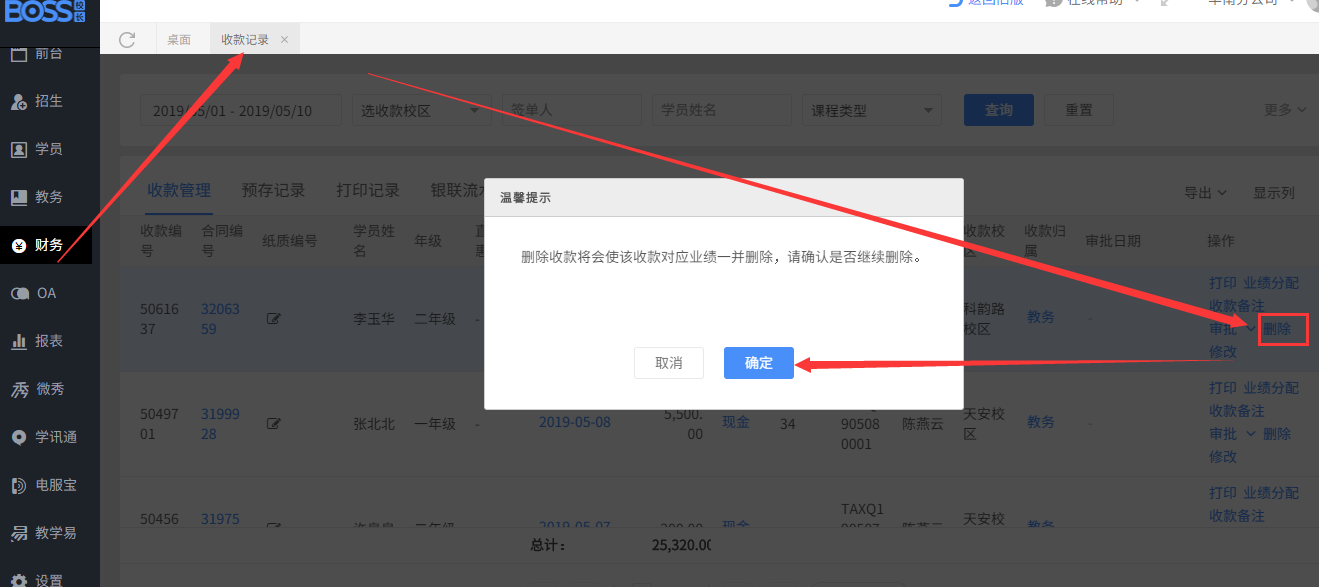Click student name 张北北

[x=374, y=424]
